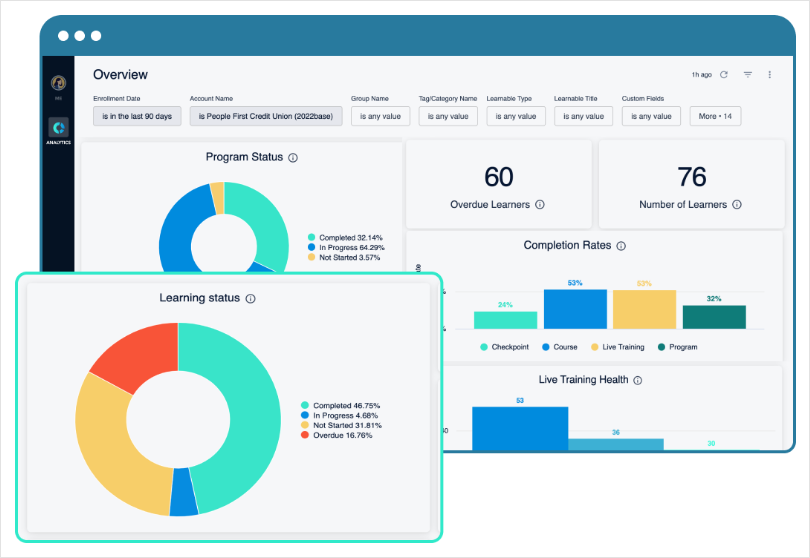Show info for Completion Rates
Screen dimensions: 810x558
tap(621, 246)
